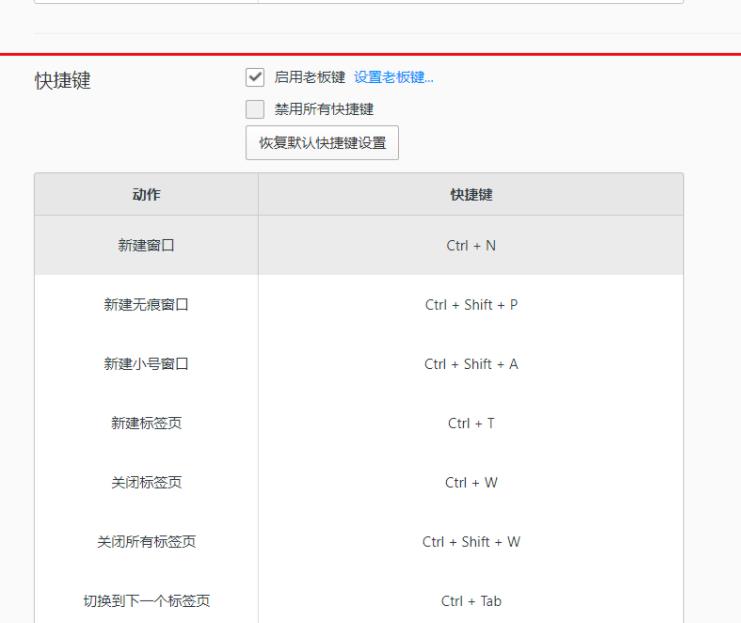The width and height of the screenshot is (741, 623).
Task: Edit the Ctrl + T shortcut field
Action: tap(471, 423)
